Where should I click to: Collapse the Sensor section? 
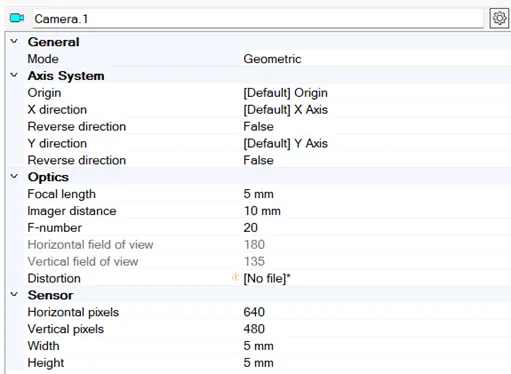click(x=14, y=294)
